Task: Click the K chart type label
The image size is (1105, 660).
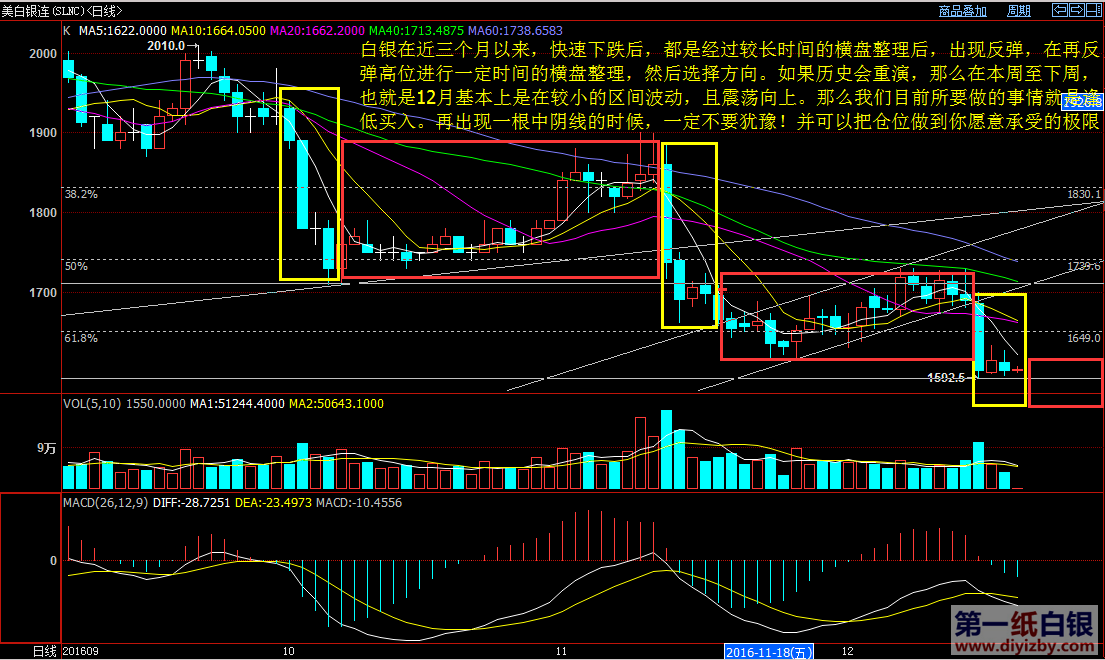Action: tap(67, 31)
